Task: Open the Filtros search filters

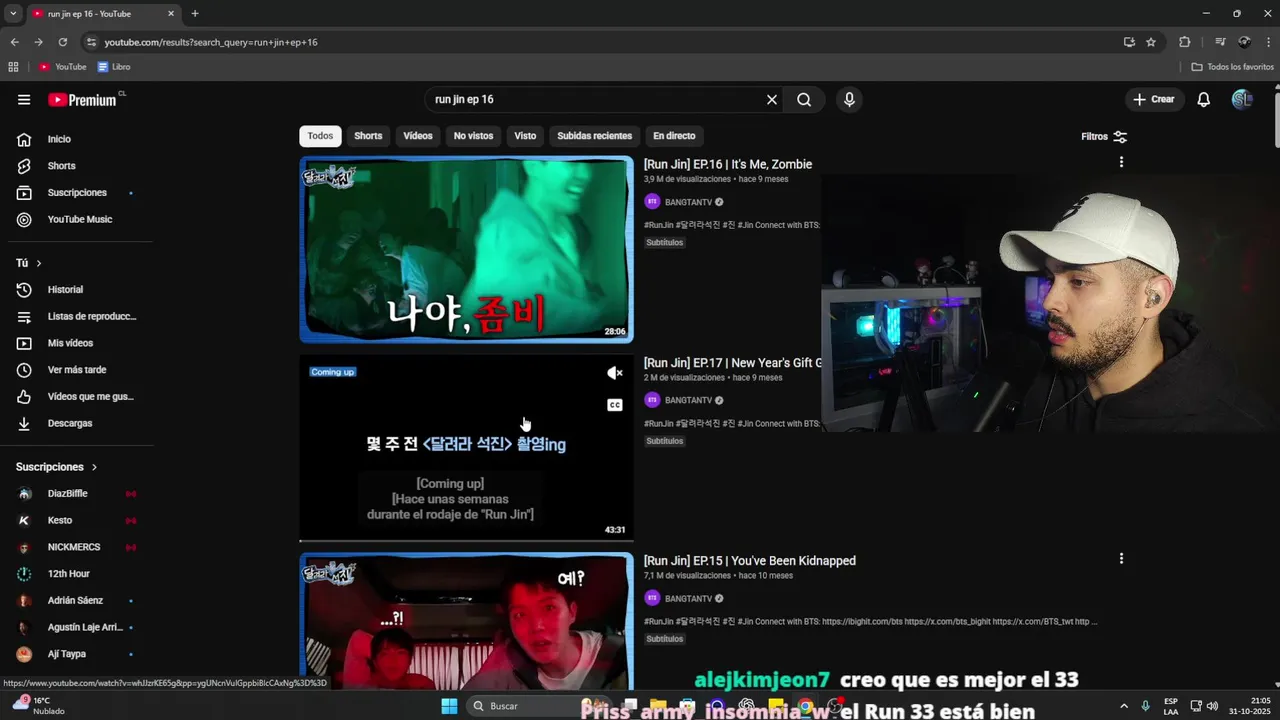Action: 1104,136
